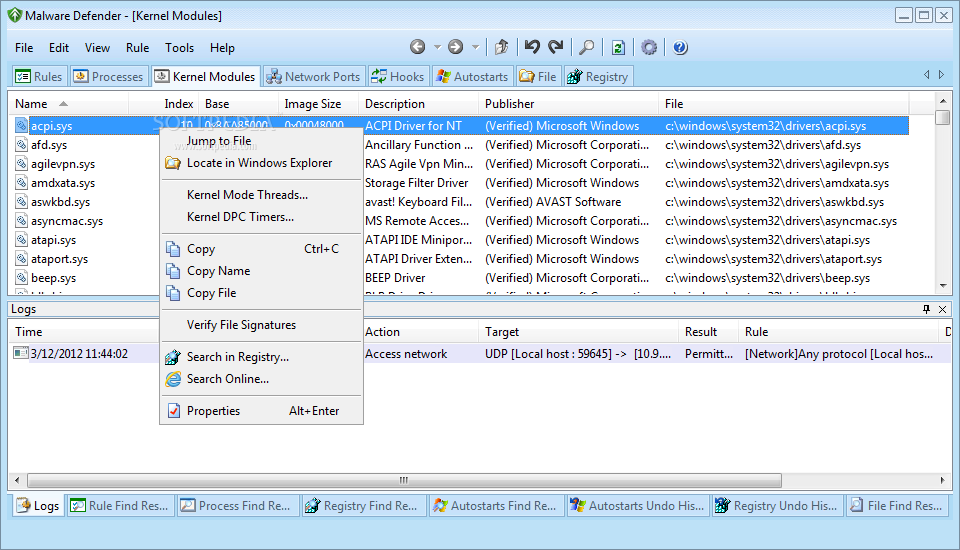The width and height of the screenshot is (960, 550).
Task: Open Kernel Mode Threads from context menu
Action: pyautogui.click(x=261, y=195)
